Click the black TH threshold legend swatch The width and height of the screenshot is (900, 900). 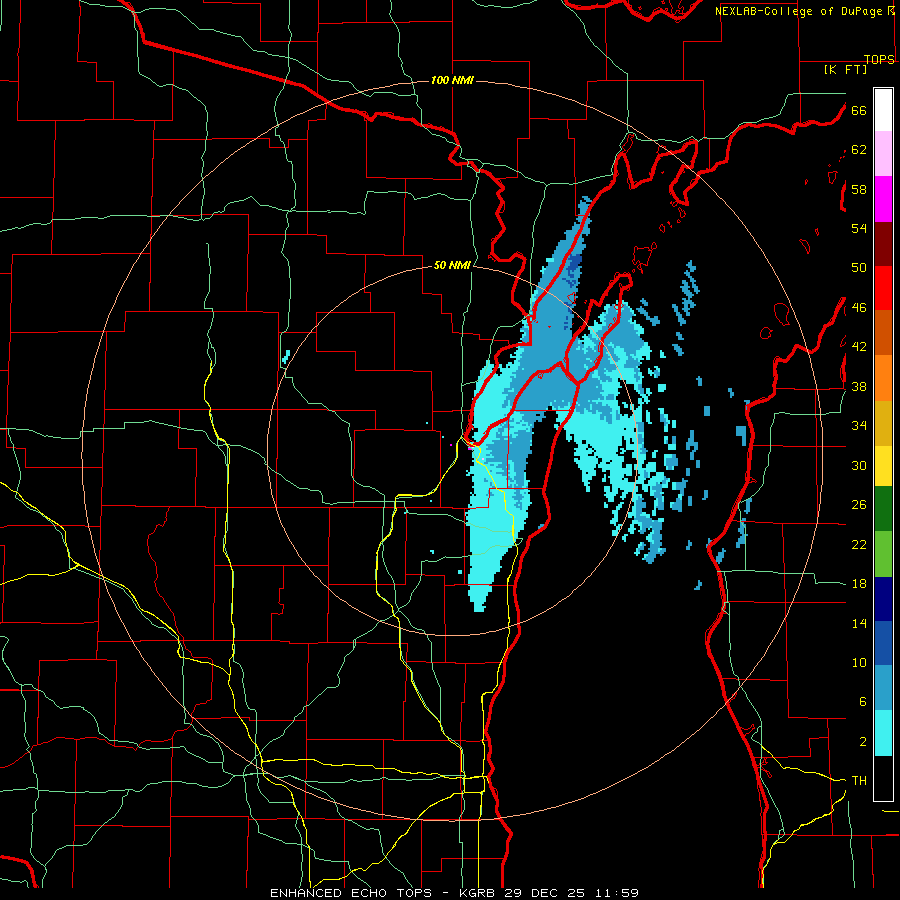[883, 778]
